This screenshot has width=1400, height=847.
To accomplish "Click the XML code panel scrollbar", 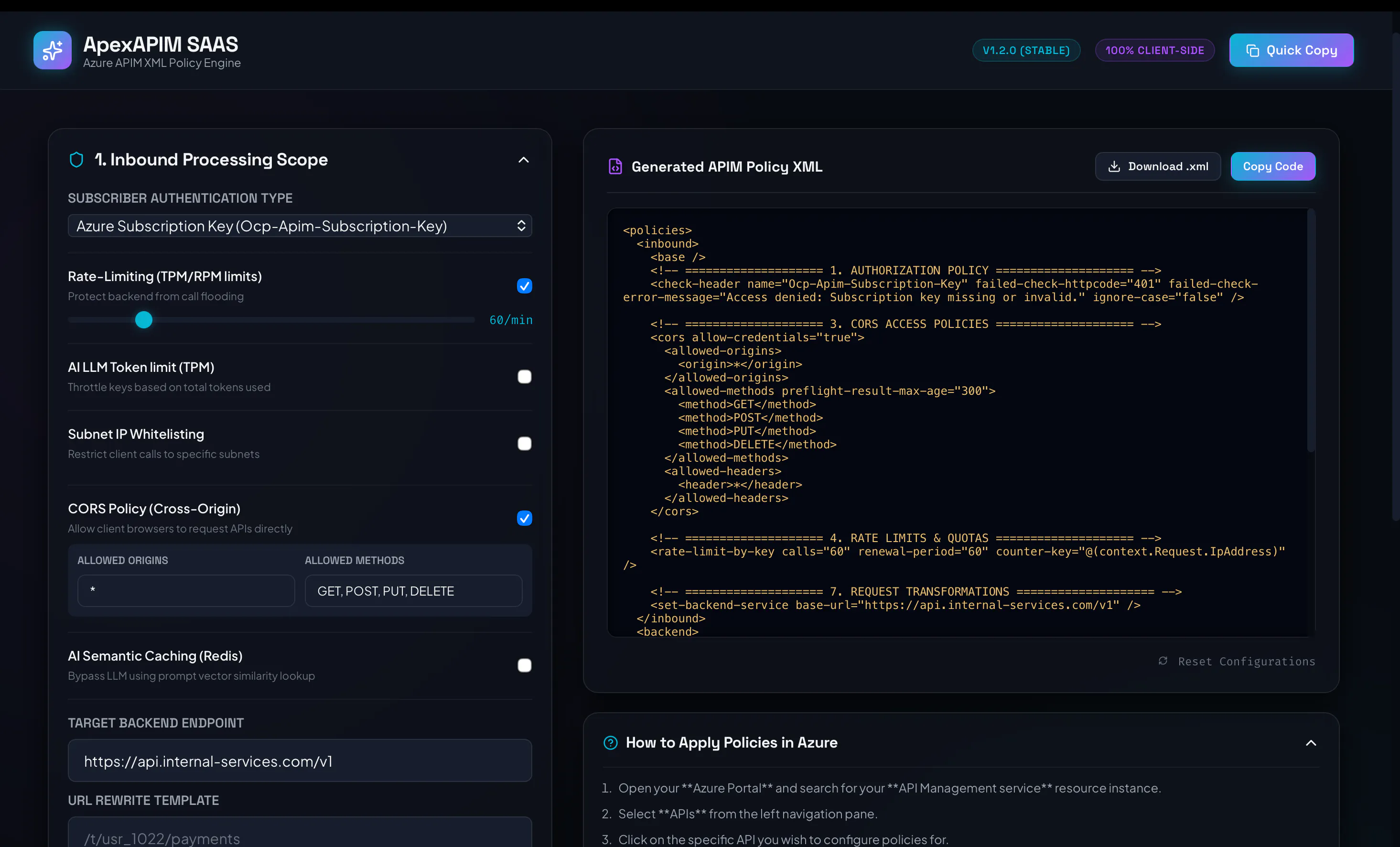I will click(x=1311, y=331).
